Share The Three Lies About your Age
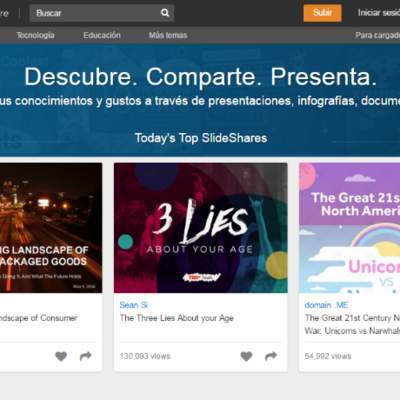Viewport: 400px width, 400px height. [271, 356]
